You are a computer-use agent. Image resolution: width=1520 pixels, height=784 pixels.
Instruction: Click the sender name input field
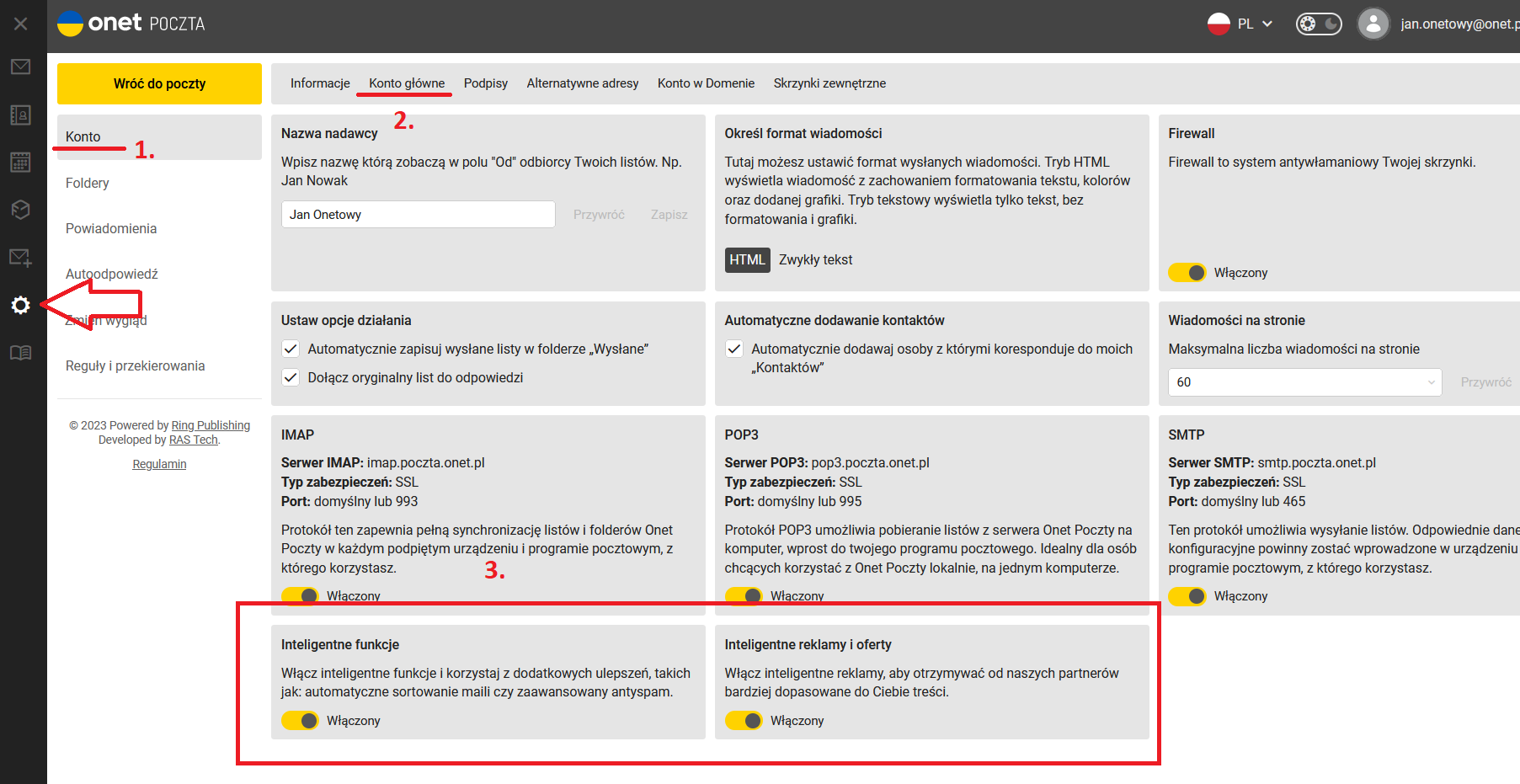click(418, 215)
